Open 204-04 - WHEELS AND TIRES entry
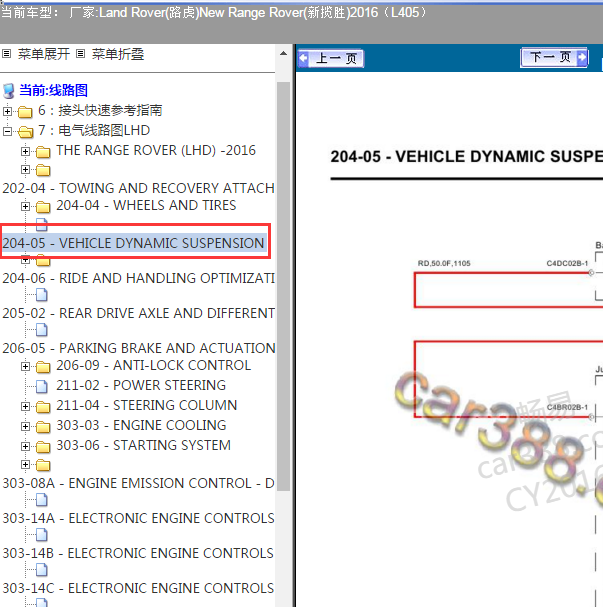Image resolution: width=603 pixels, height=607 pixels. 146,205
